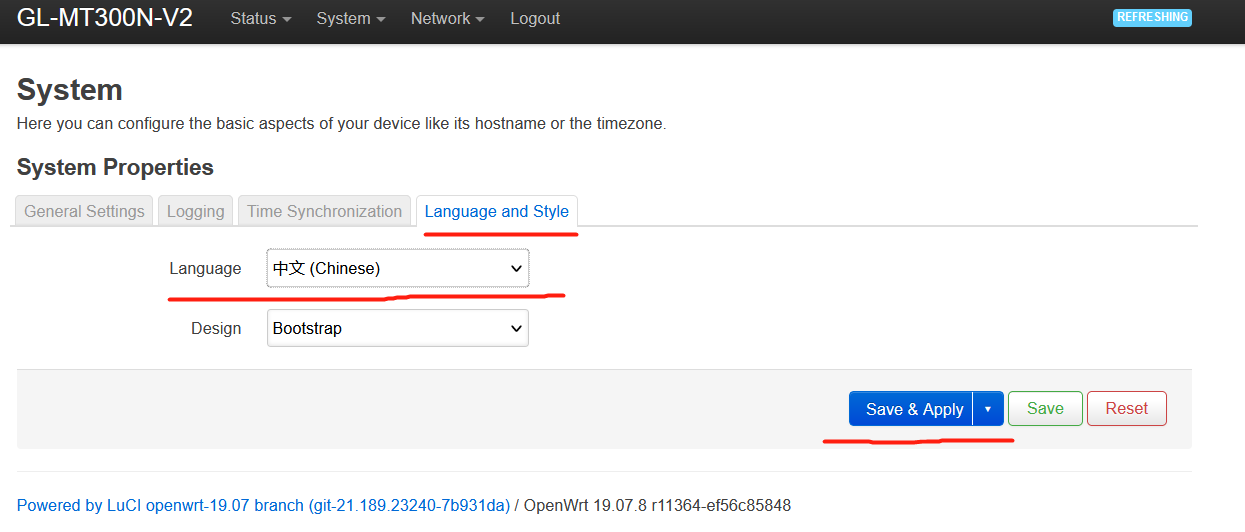The width and height of the screenshot is (1245, 532).
Task: Click Logout in the top bar
Action: pyautogui.click(x=535, y=19)
